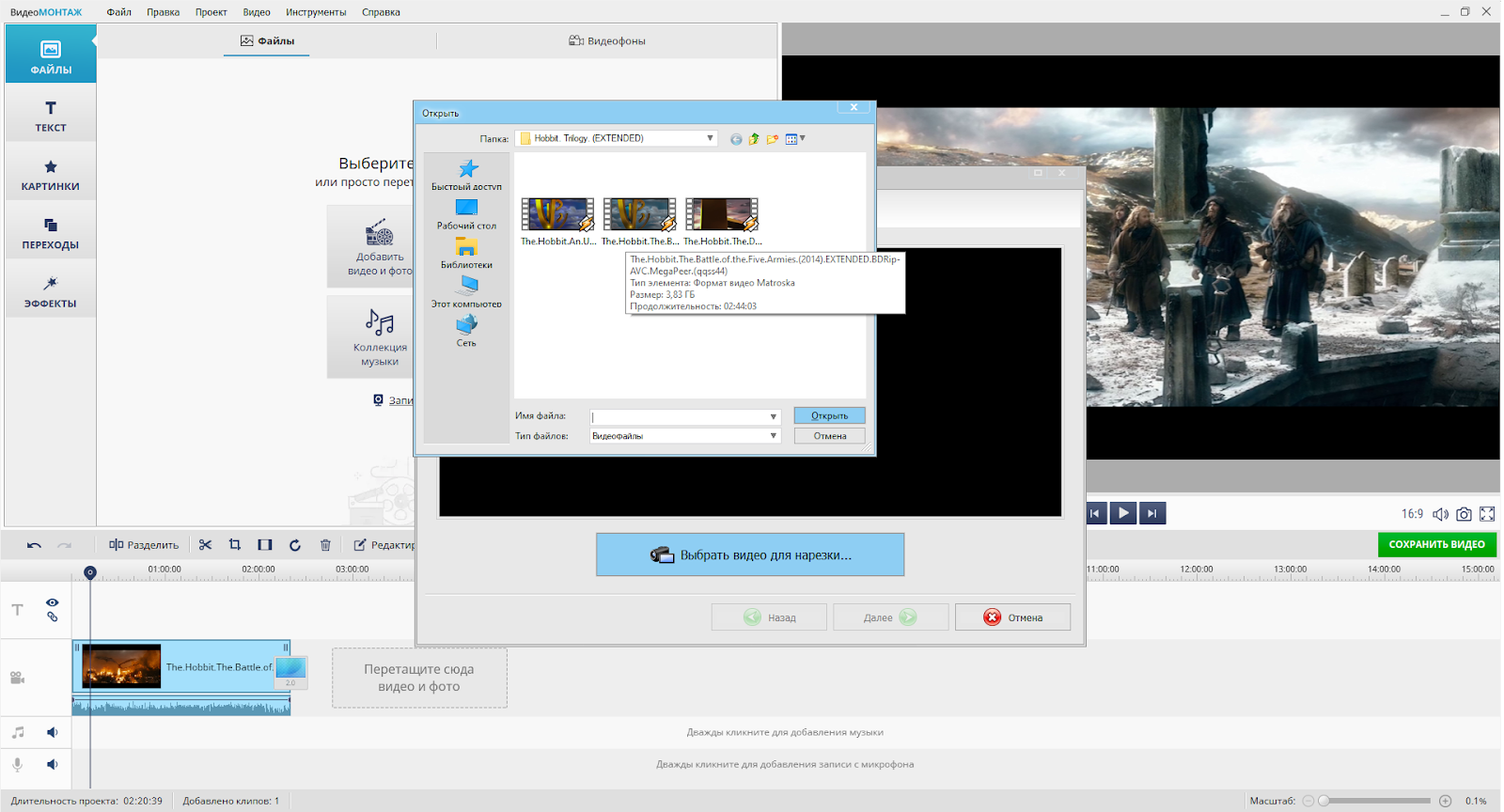Select The.Hobbit.The.D... video file thumbnail
The height and width of the screenshot is (812, 1504).
coord(722,222)
